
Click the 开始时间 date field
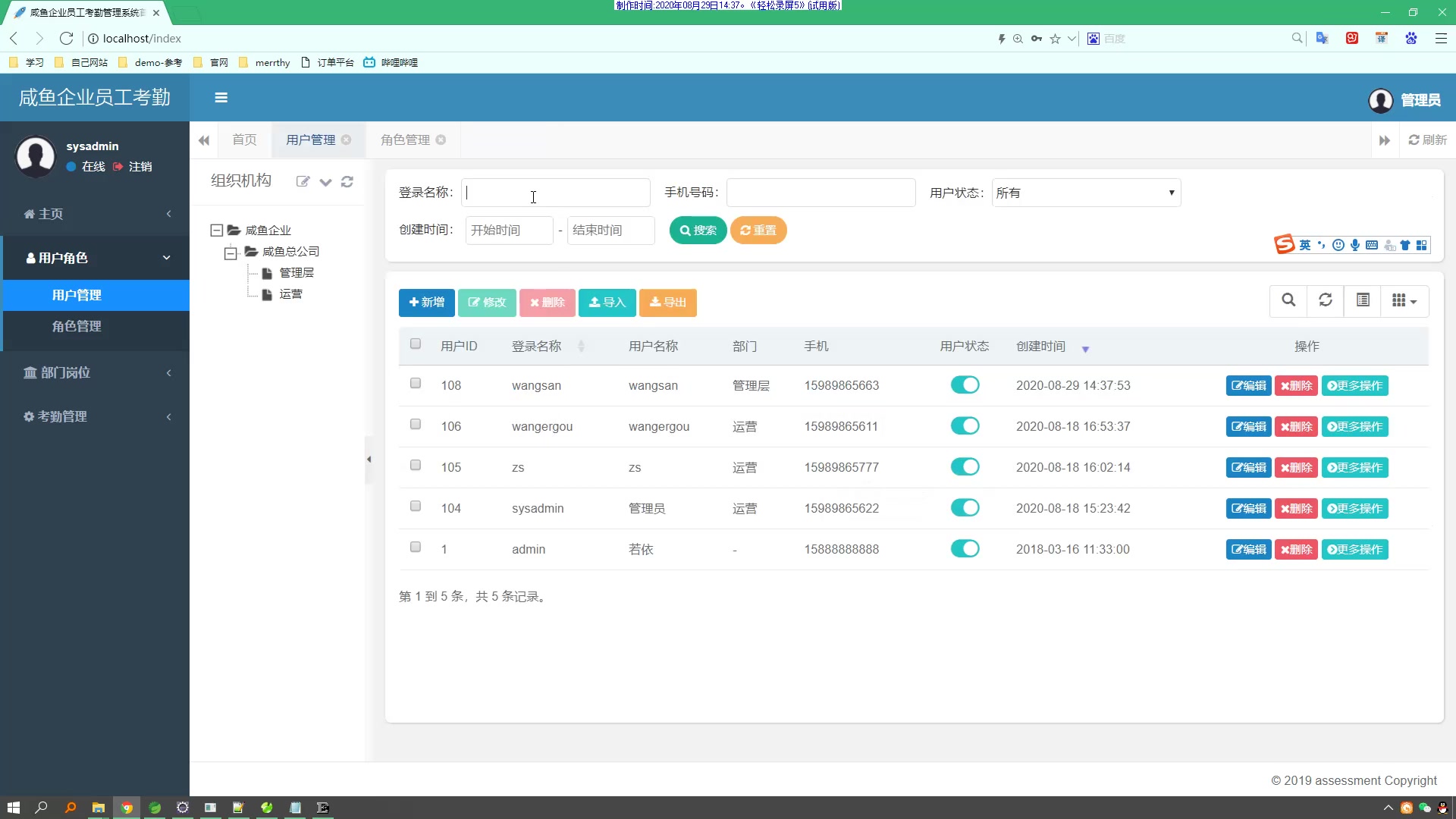(508, 230)
